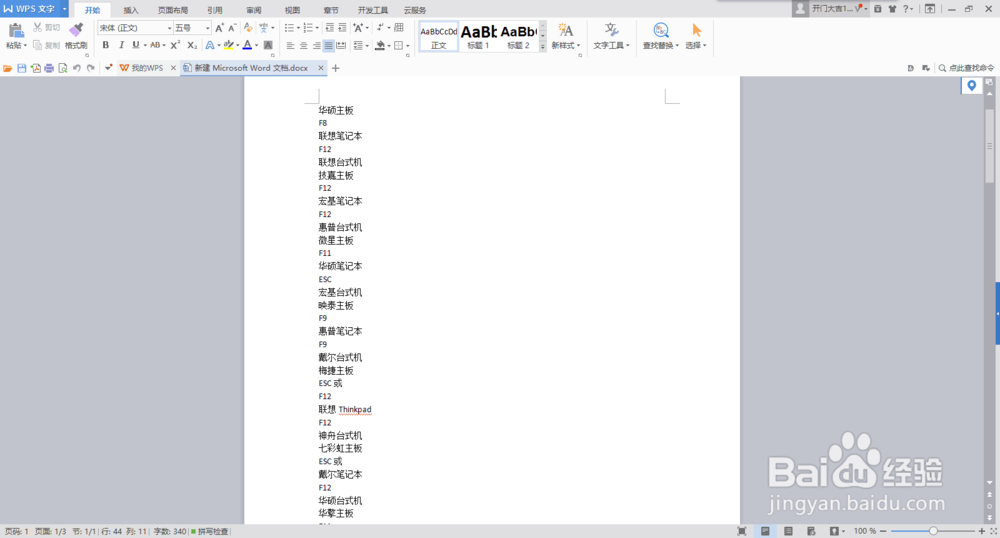
Task: Switch to the 插入 ribbon tab
Action: 131,10
